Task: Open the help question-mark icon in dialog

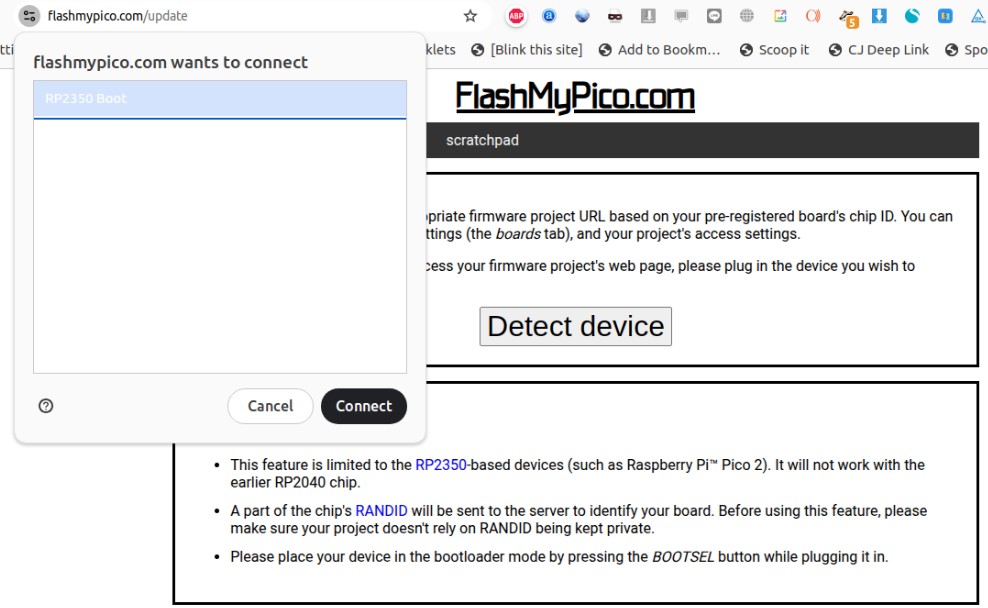Action: point(46,406)
